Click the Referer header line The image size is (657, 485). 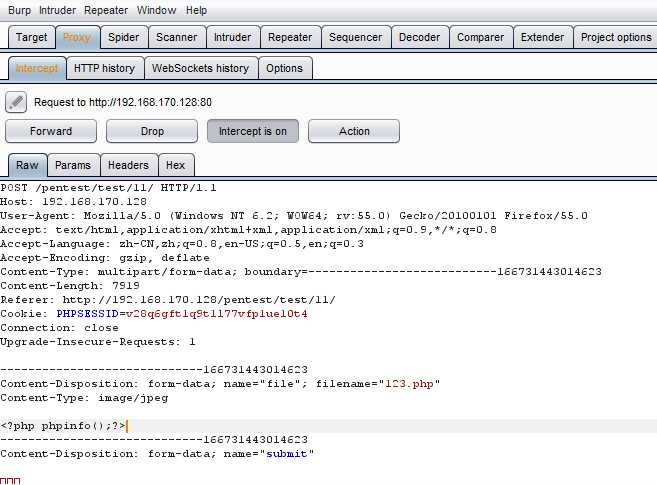168,300
